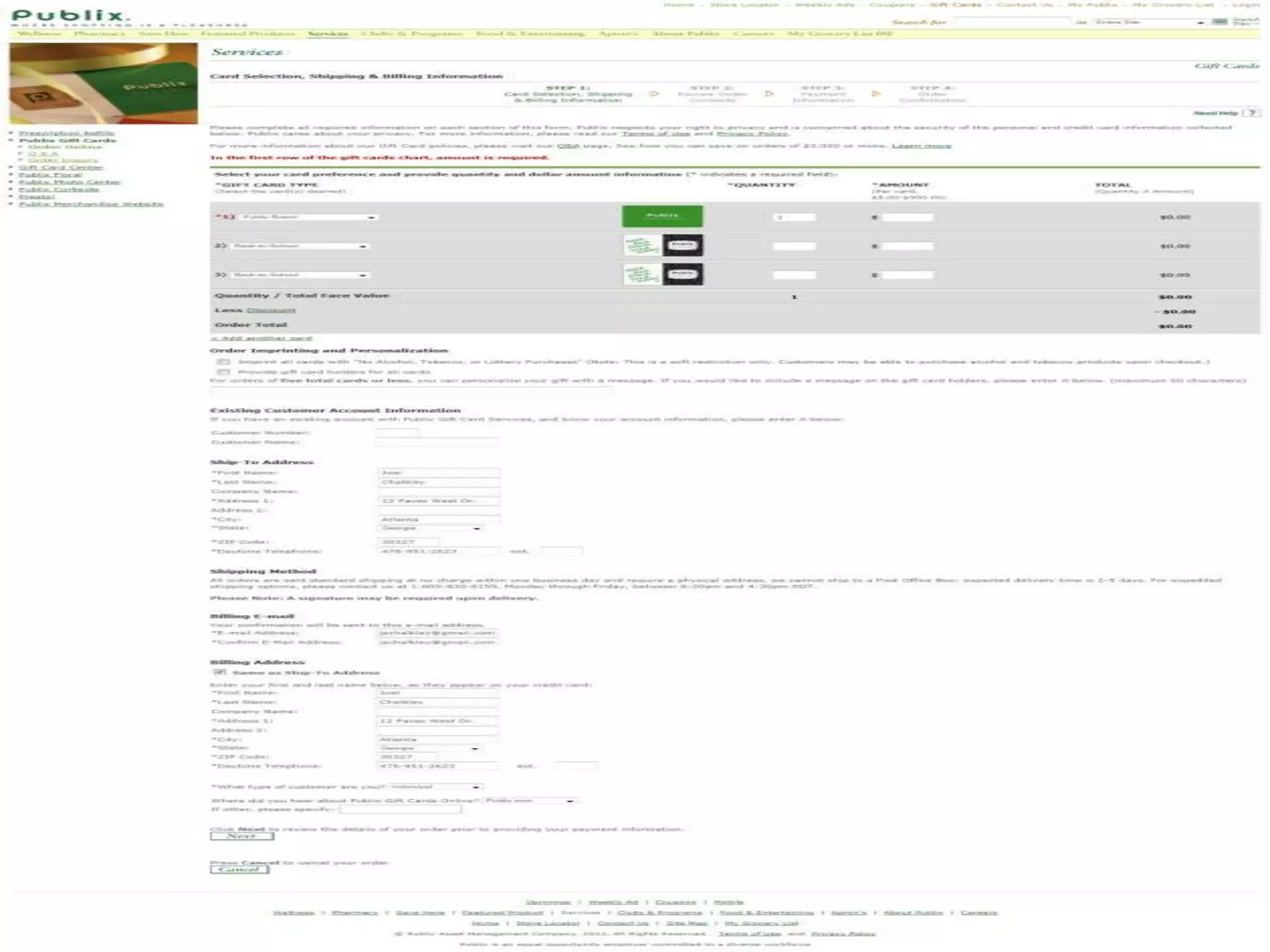
Task: Toggle Same as Ship-To Address checkbox
Action: pos(219,672)
